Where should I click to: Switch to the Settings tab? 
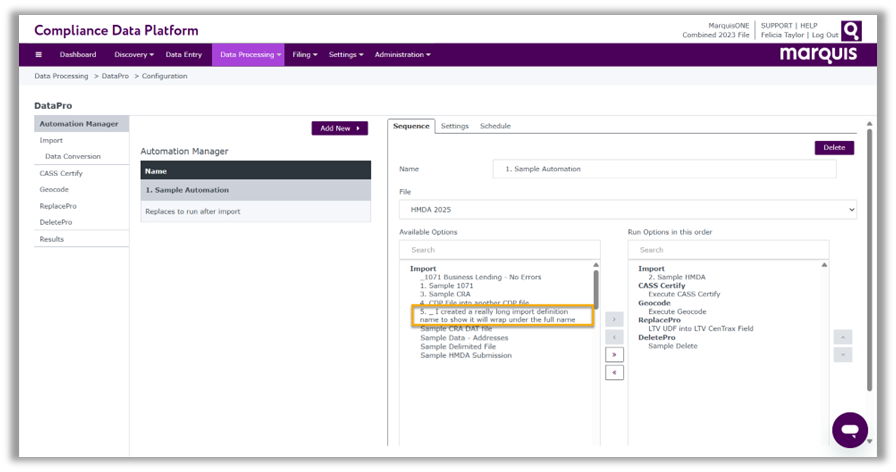click(454, 126)
